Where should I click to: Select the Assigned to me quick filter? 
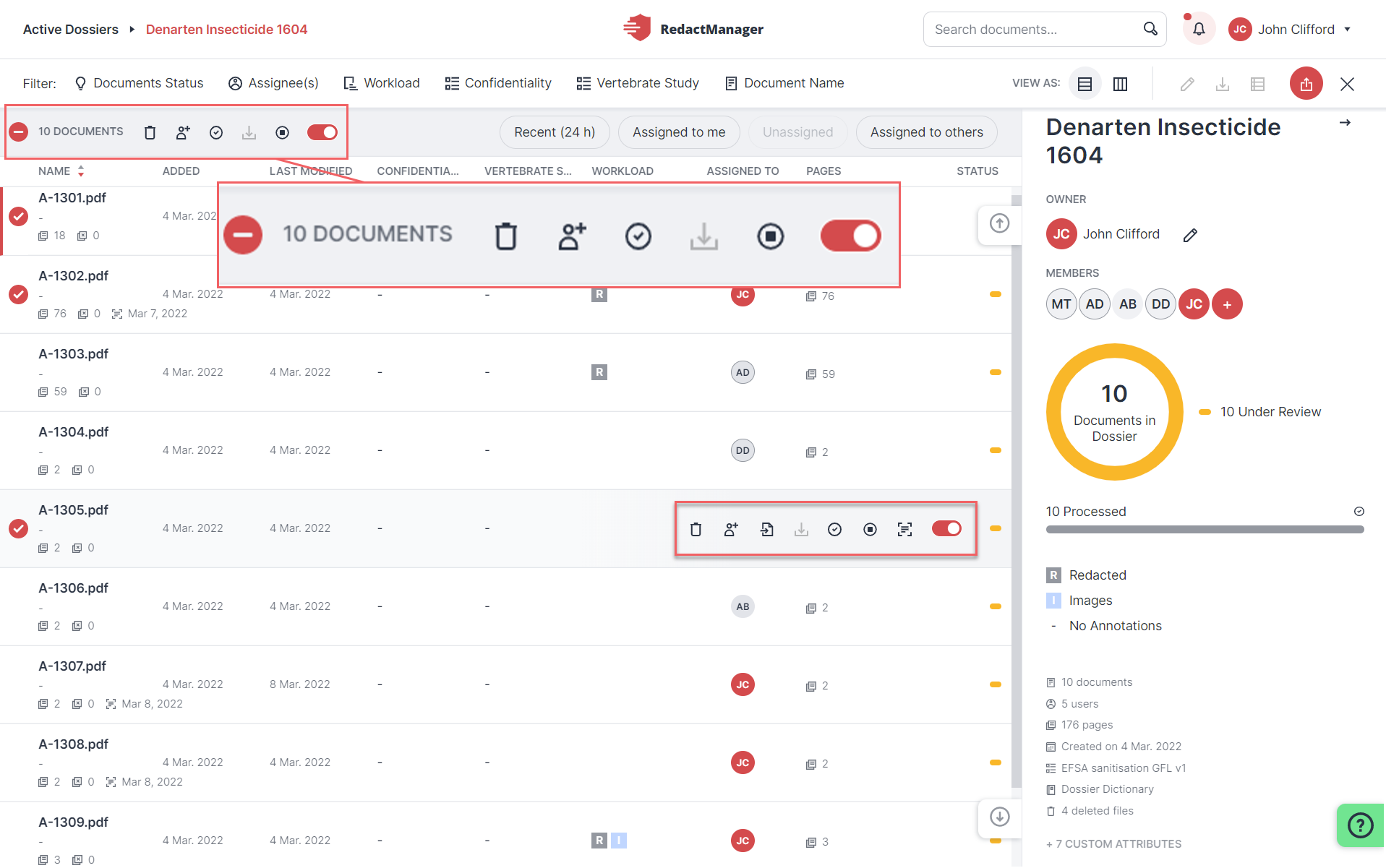click(x=679, y=132)
